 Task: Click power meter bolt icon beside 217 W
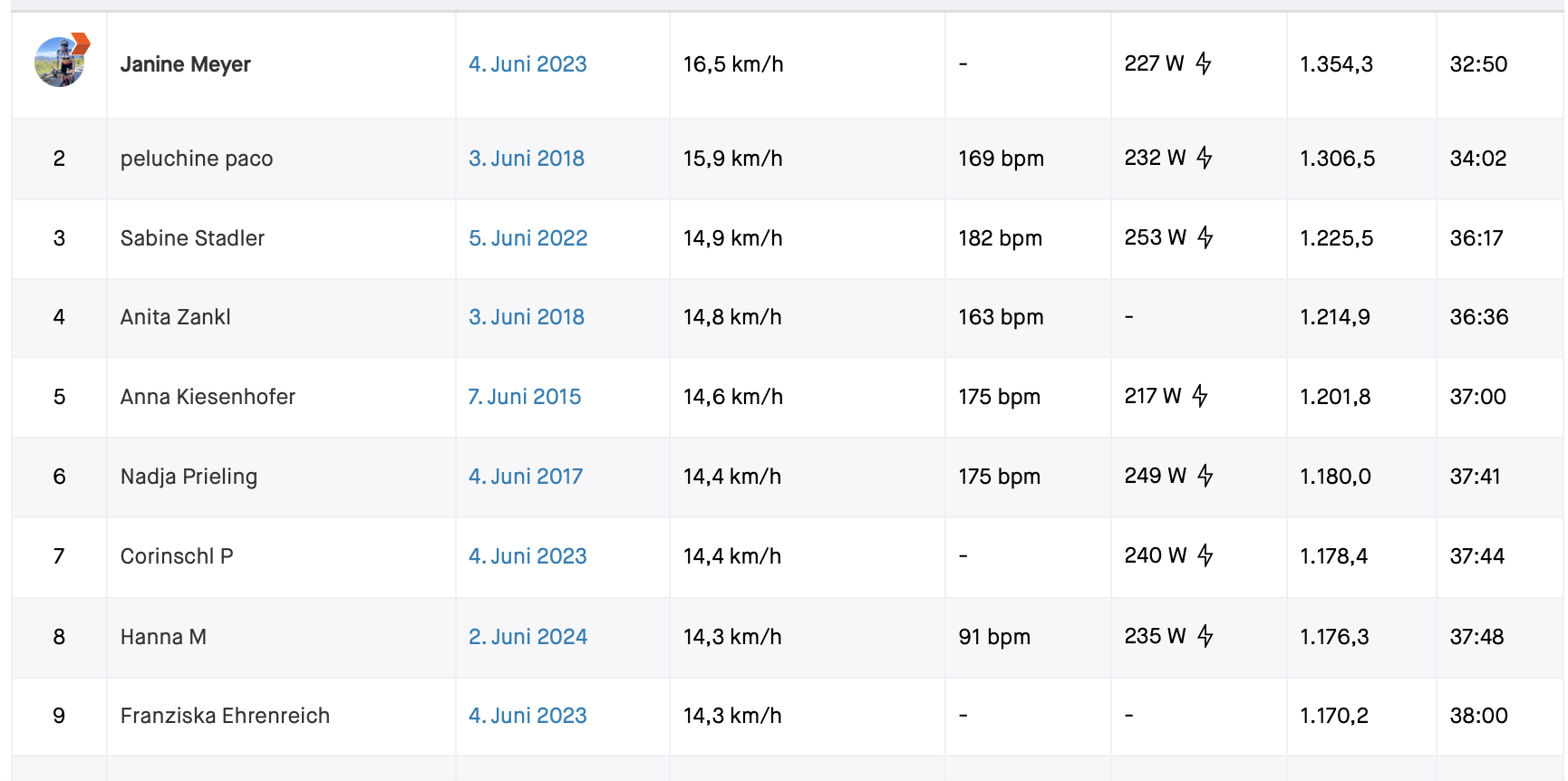coord(1200,396)
